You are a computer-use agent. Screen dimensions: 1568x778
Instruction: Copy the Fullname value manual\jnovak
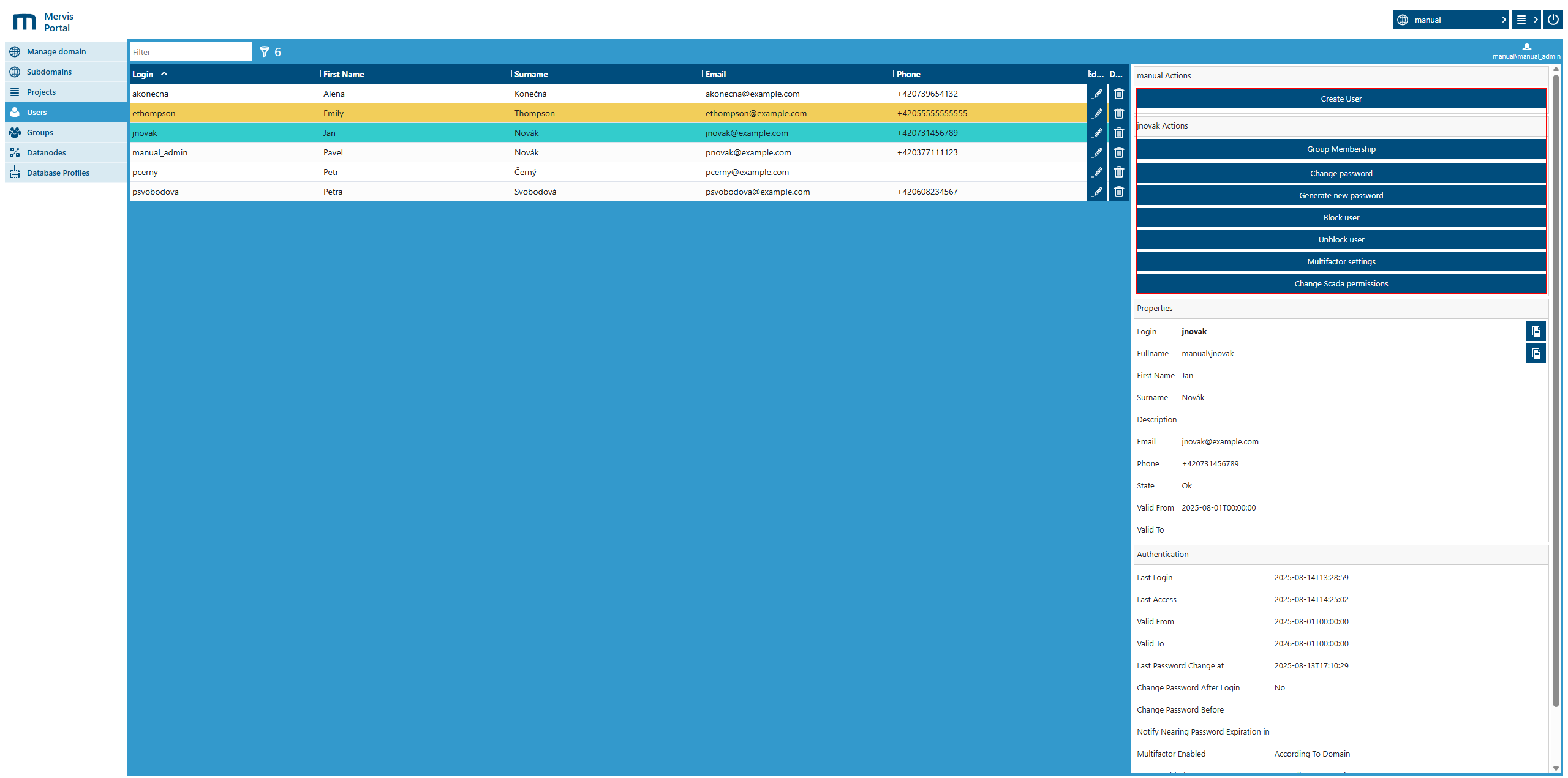click(1536, 353)
